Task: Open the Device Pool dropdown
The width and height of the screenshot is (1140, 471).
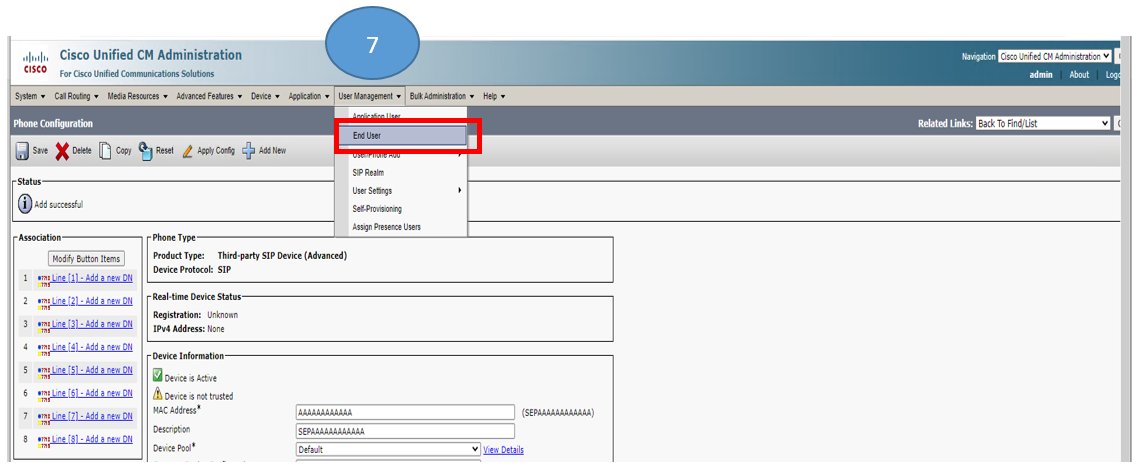Action: click(388, 450)
